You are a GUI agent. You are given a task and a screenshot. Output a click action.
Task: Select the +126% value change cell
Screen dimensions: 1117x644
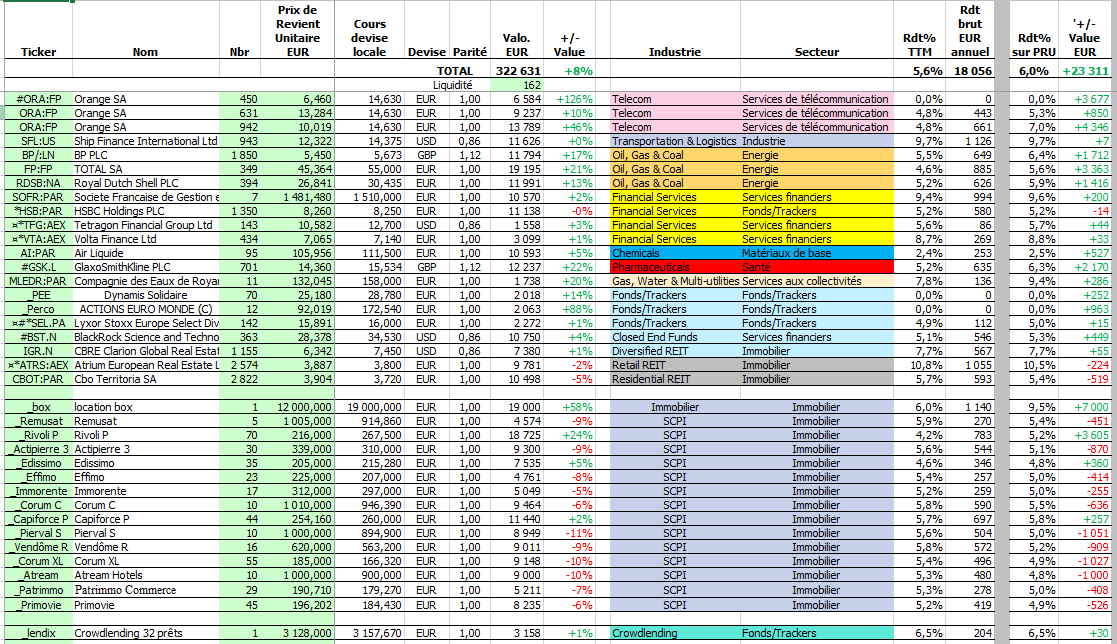(x=569, y=99)
